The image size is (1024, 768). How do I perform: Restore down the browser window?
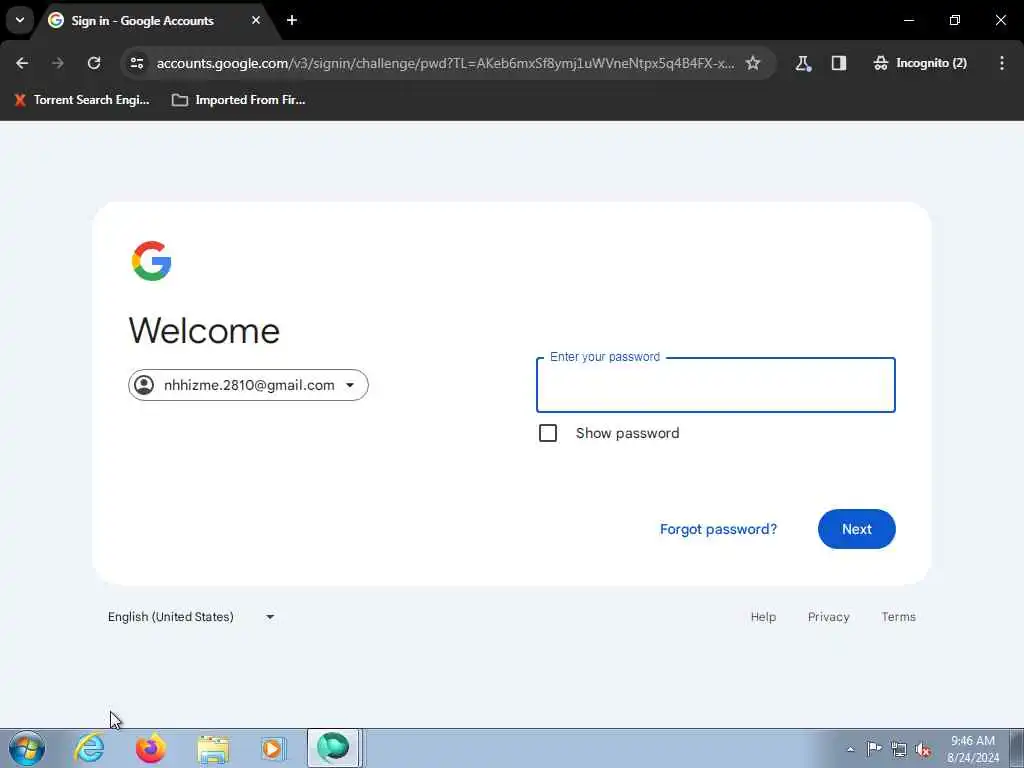955,20
